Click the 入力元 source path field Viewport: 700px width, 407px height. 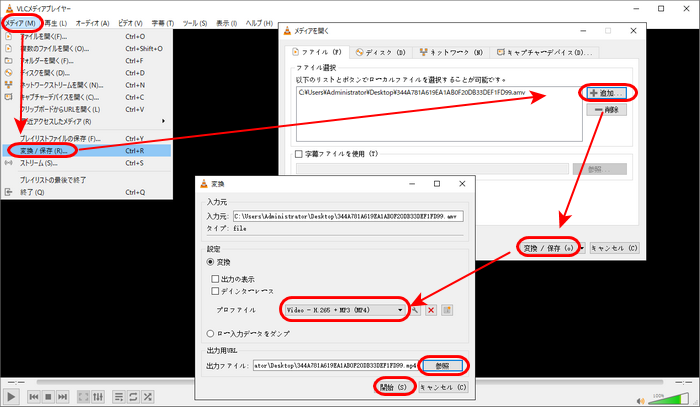point(348,216)
